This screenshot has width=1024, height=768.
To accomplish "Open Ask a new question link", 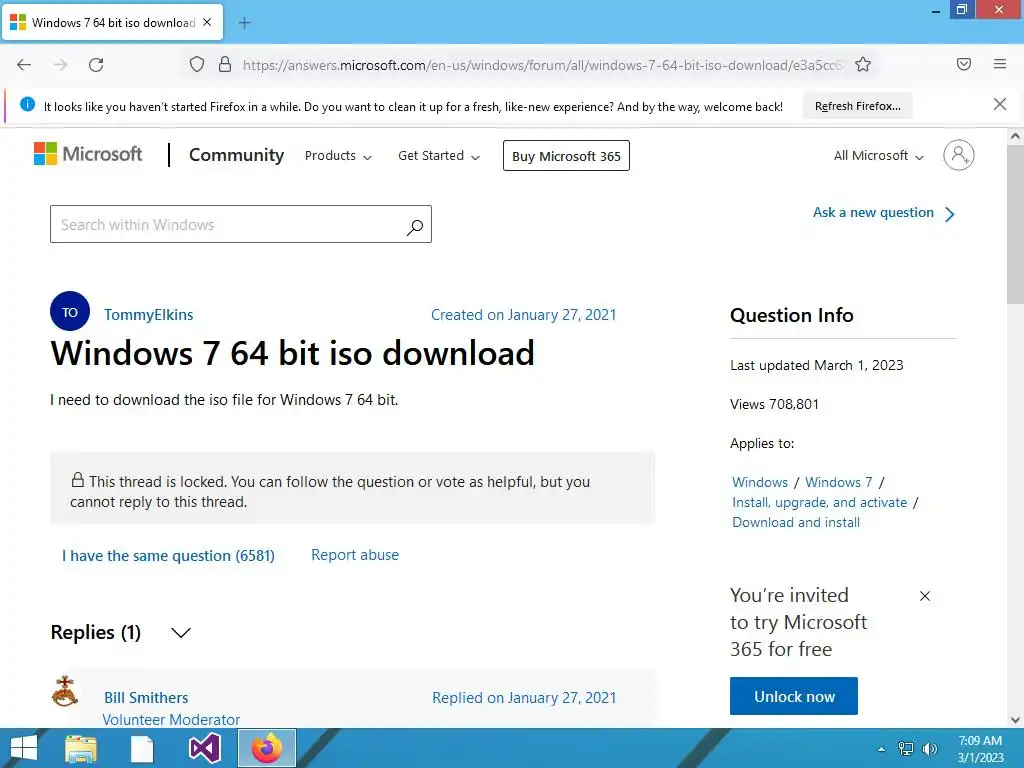I will (x=884, y=213).
